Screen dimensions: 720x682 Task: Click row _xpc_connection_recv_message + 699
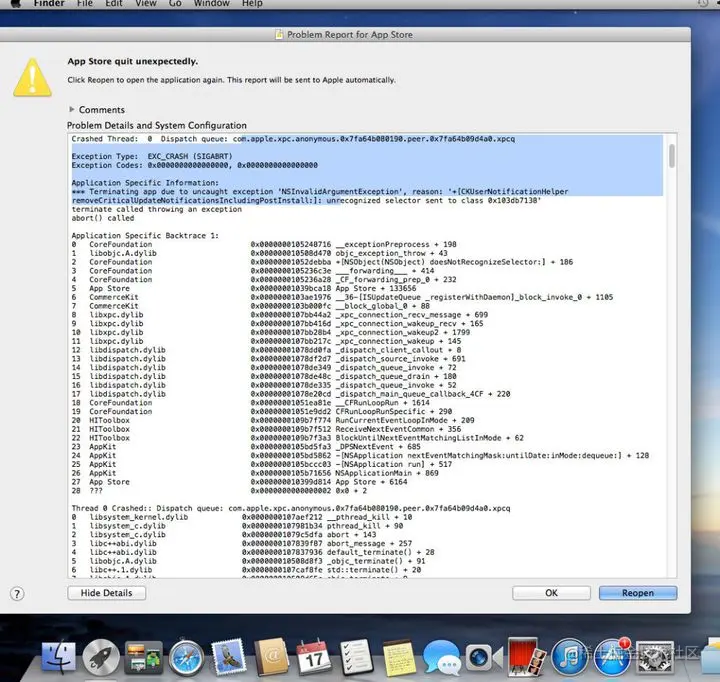tap(280, 315)
